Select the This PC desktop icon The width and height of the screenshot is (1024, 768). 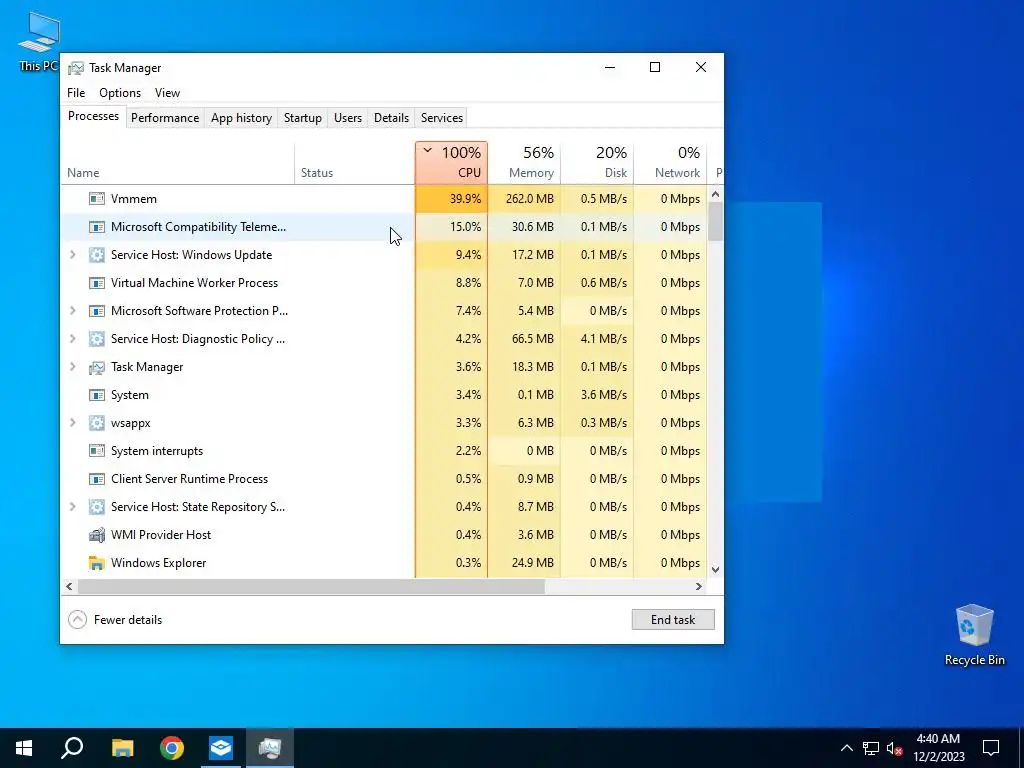(x=39, y=42)
